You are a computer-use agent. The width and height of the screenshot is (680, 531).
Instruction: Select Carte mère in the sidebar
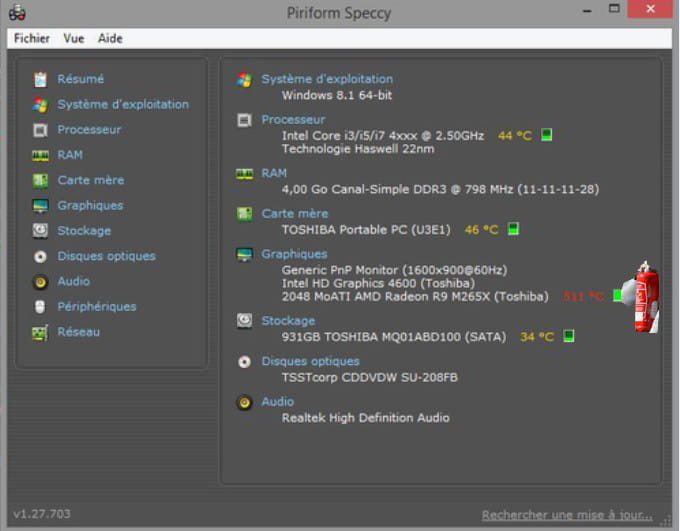point(91,180)
